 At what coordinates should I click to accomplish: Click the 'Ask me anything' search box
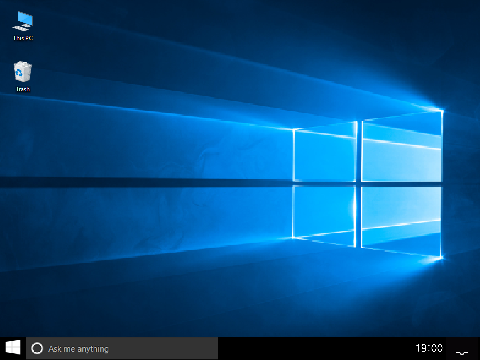pos(122,348)
